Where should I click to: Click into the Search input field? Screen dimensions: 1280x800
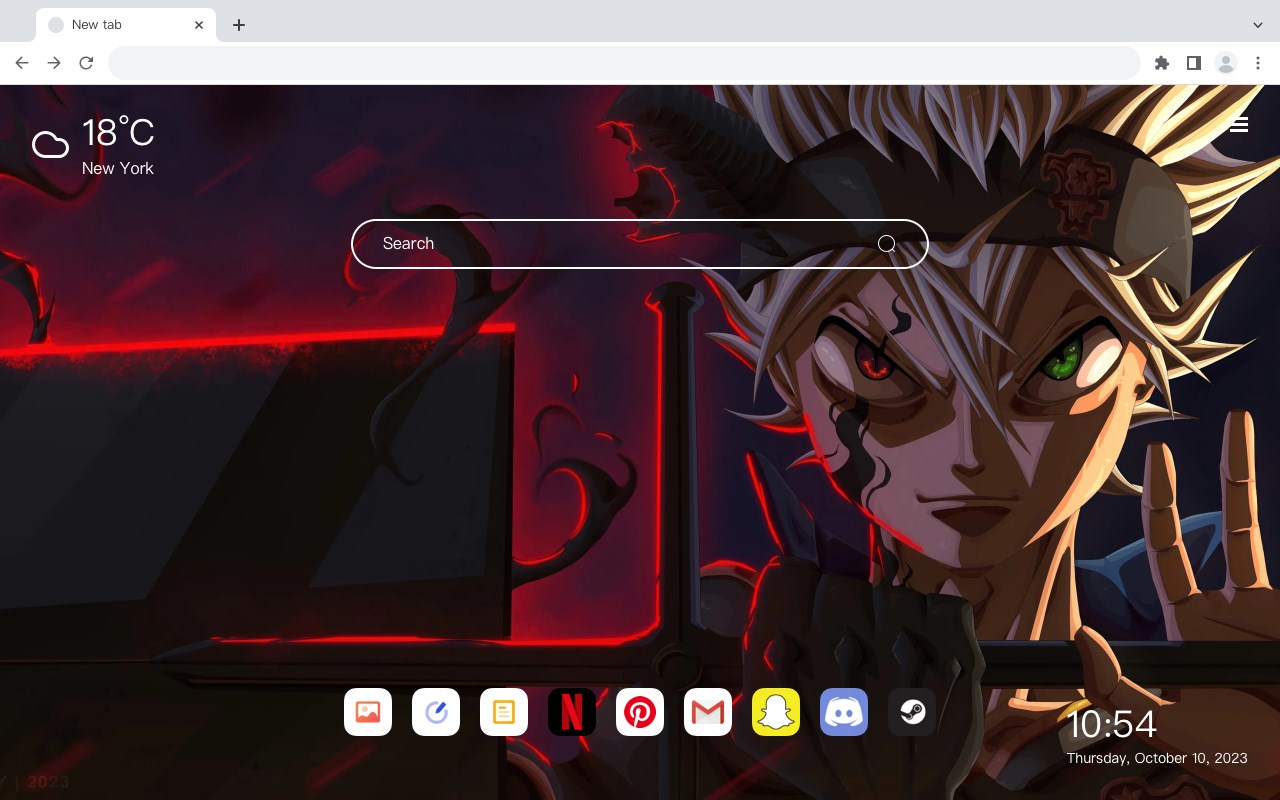640,244
